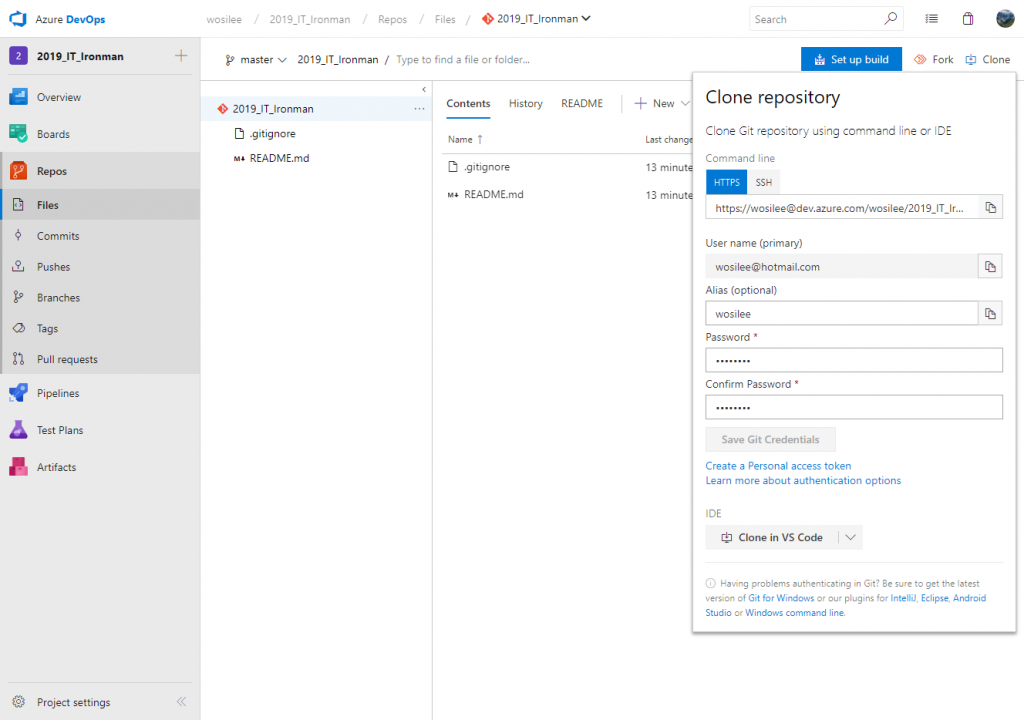1024x720 pixels.
Task: Collapse the left navigation sidebar
Action: tap(182, 702)
